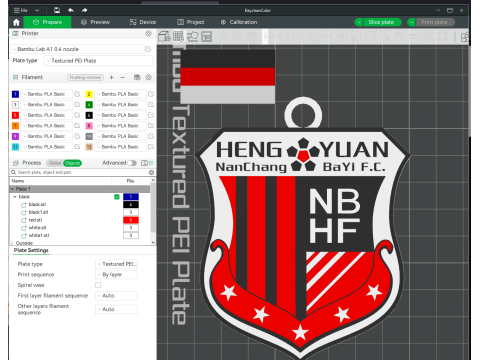Redo the last action
This screenshot has height=360, width=480.
click(x=84, y=10)
